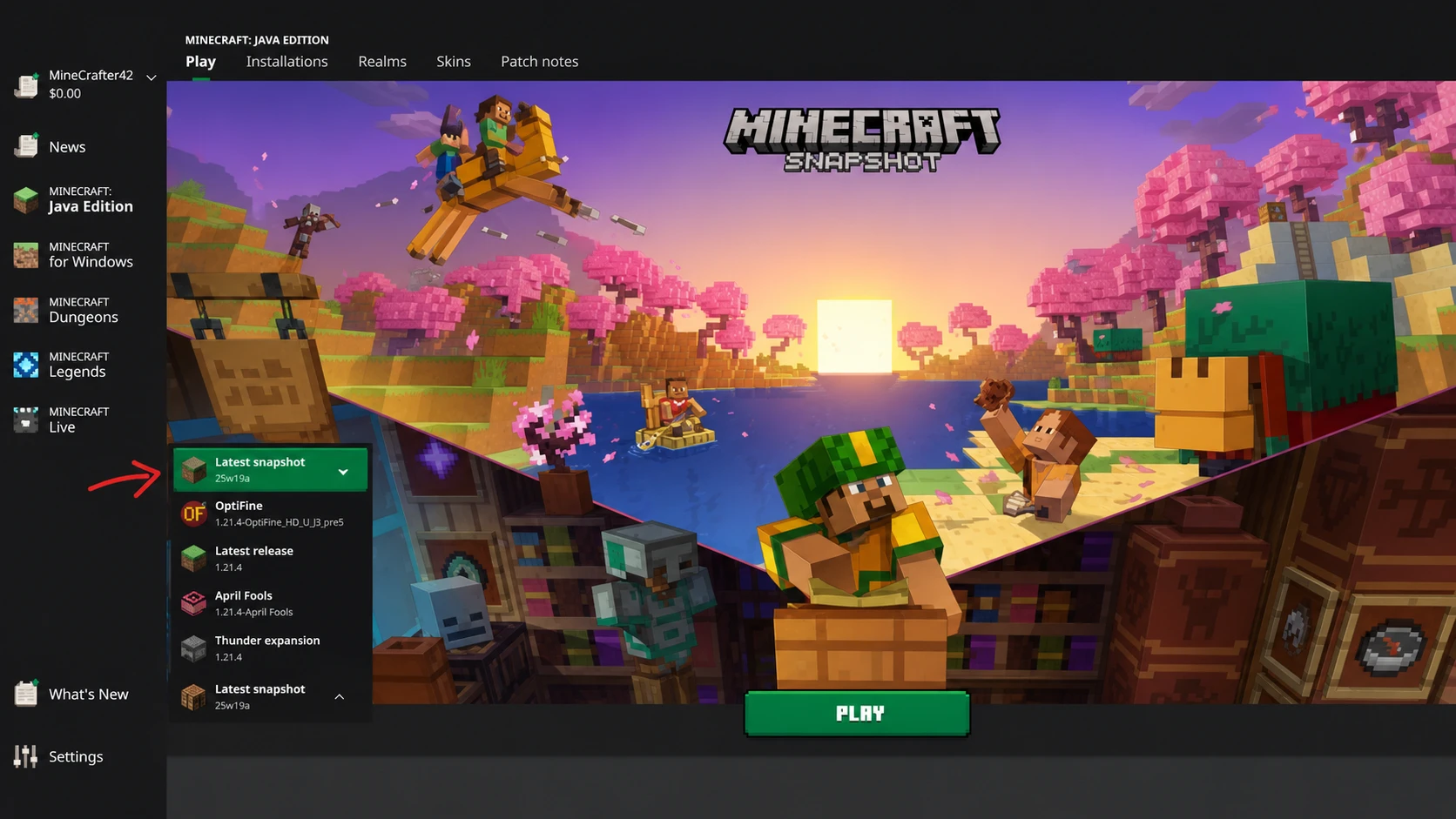Switch to the Play tab
The height and width of the screenshot is (819, 1456).
coord(200,62)
